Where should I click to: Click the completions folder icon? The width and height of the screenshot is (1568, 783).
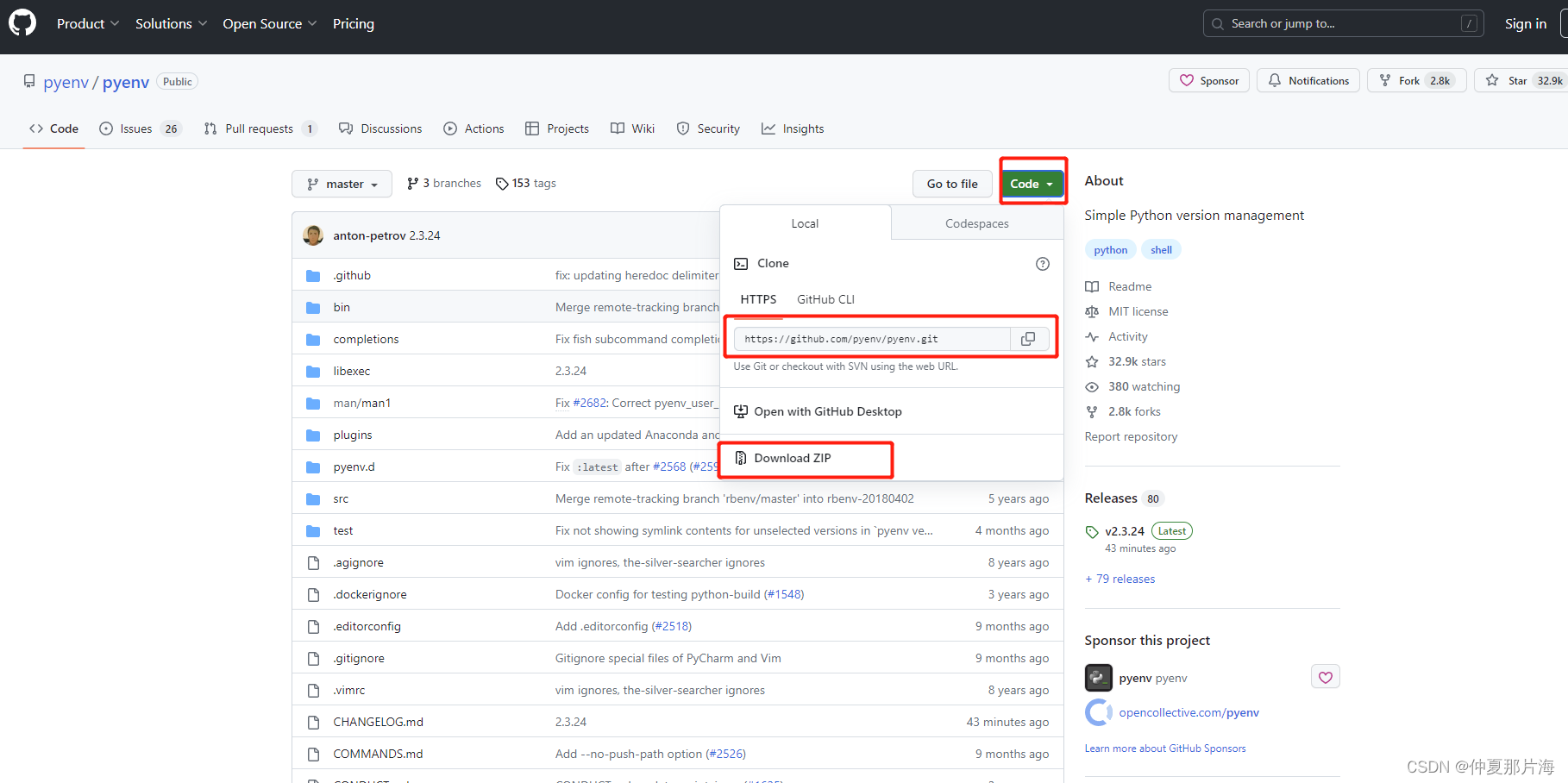313,340
